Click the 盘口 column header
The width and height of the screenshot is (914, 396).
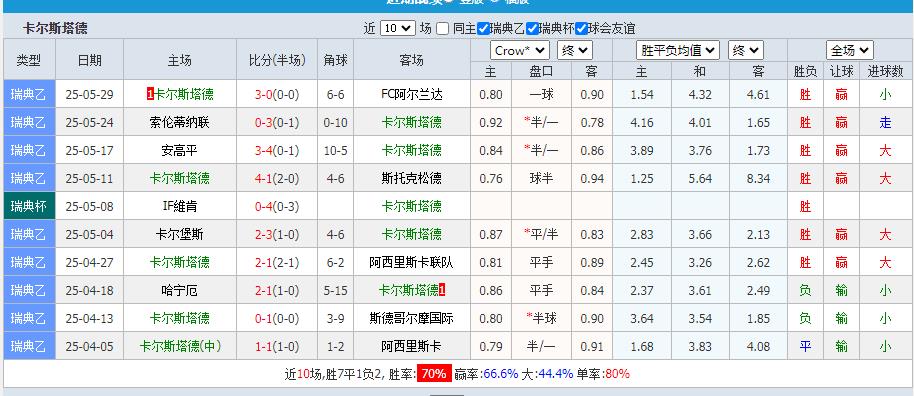[541, 71]
